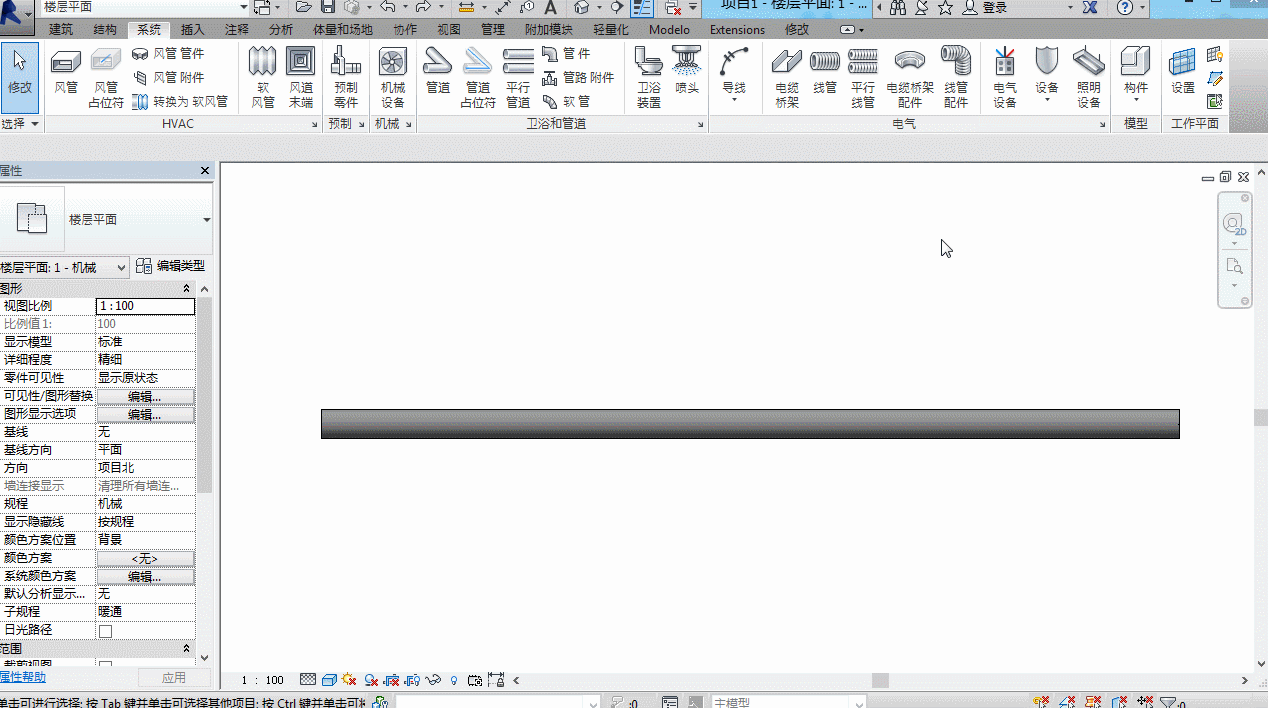
Task: Choose the 软风管 flex duct tool
Action: (262, 78)
